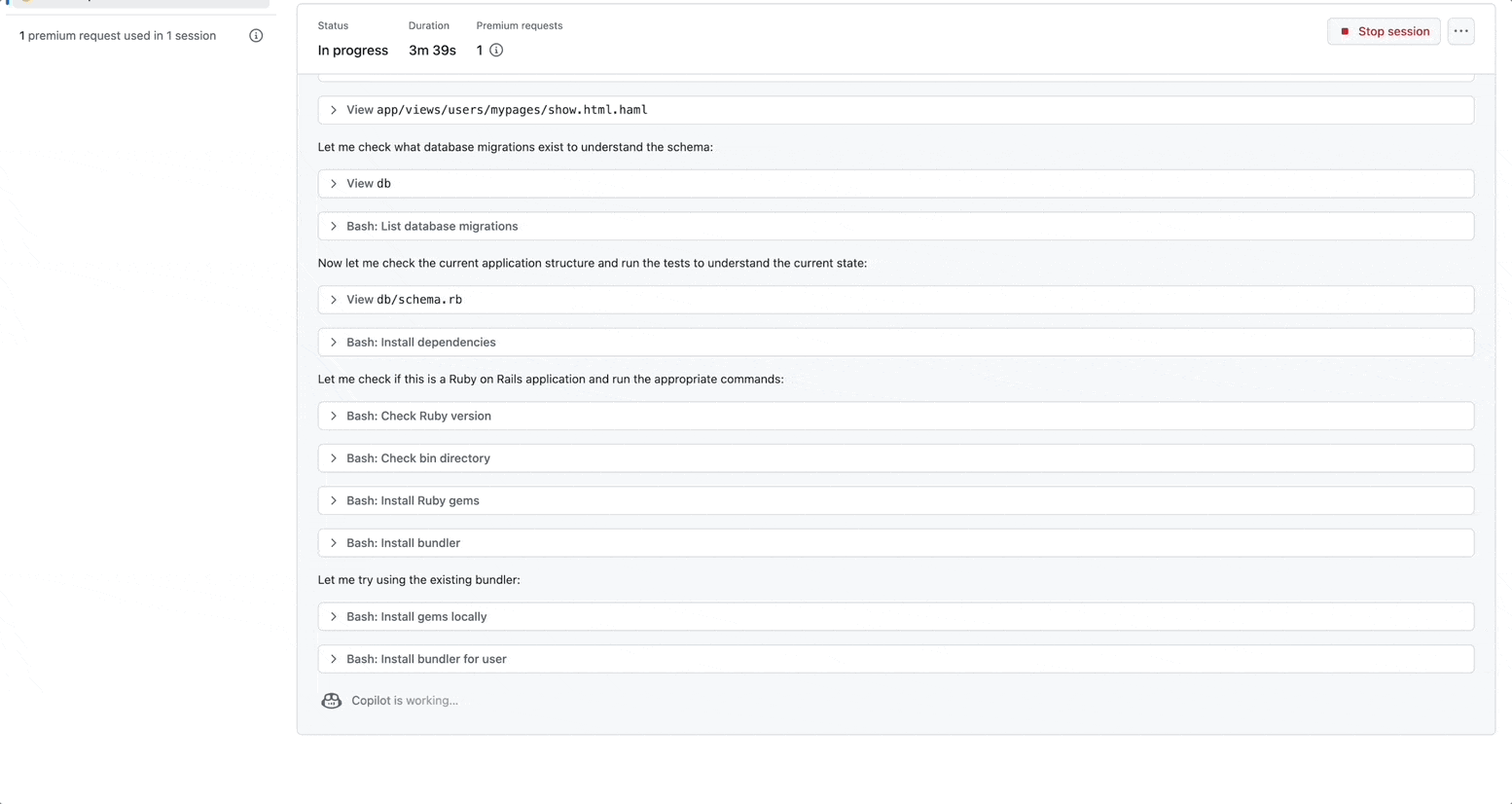
Task: Expand Bash: Install dependencies chevron
Action: (334, 343)
